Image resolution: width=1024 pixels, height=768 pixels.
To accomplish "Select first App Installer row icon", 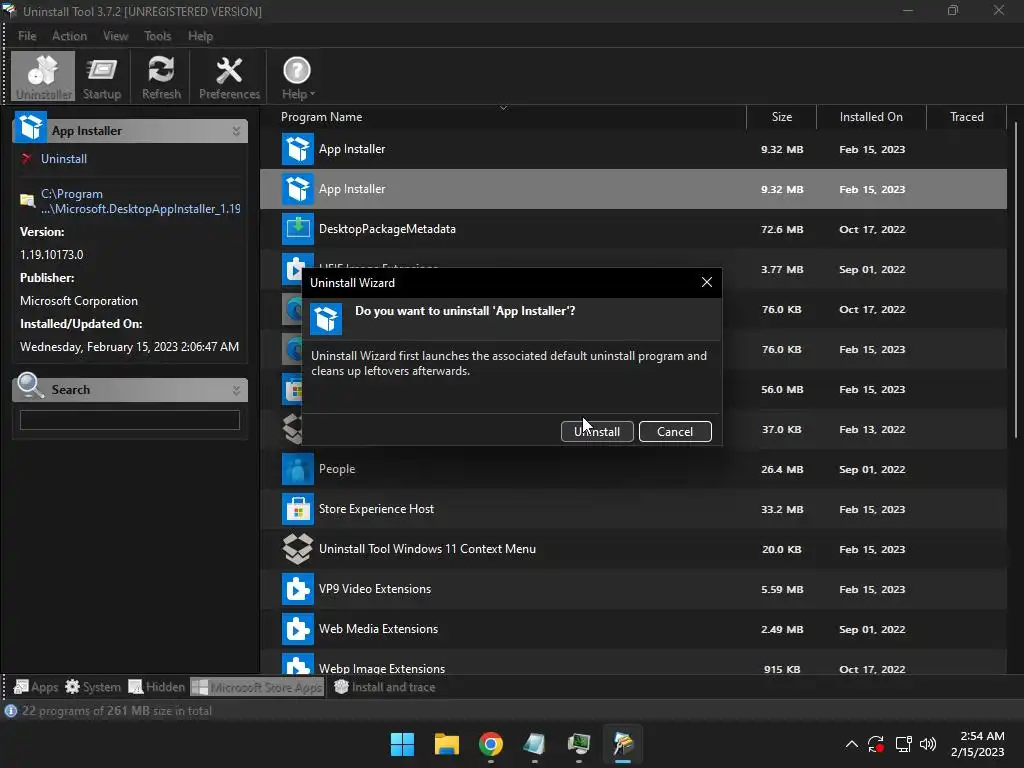I will (298, 149).
